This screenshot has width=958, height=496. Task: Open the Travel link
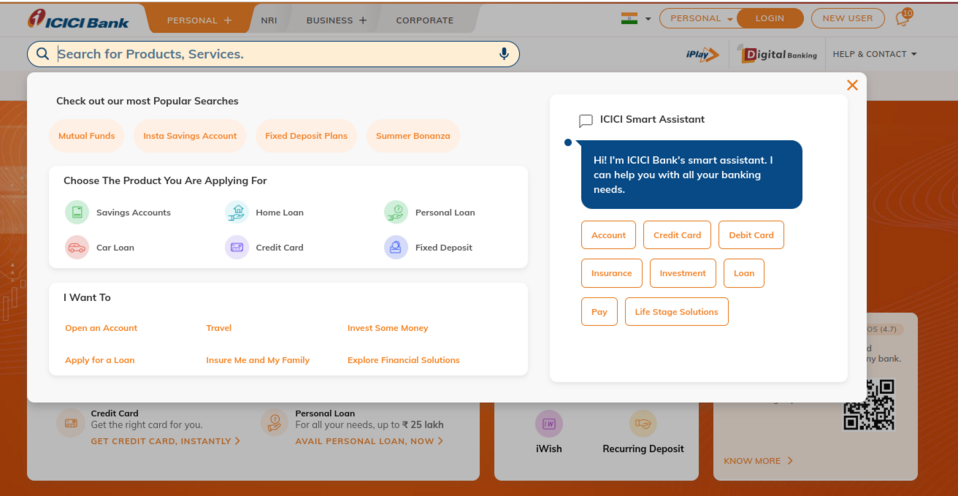click(x=219, y=328)
